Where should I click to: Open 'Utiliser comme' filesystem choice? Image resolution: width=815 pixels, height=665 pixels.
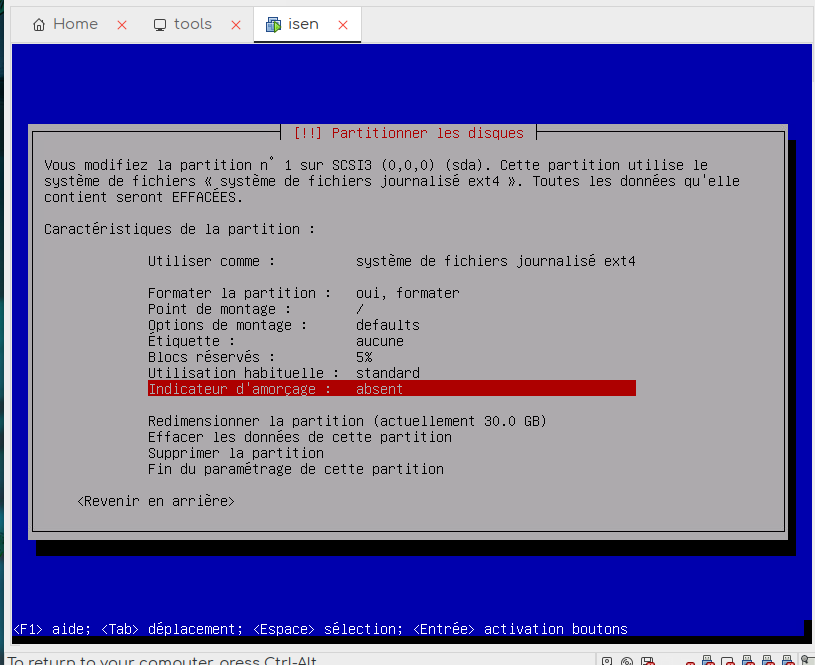tap(390, 261)
